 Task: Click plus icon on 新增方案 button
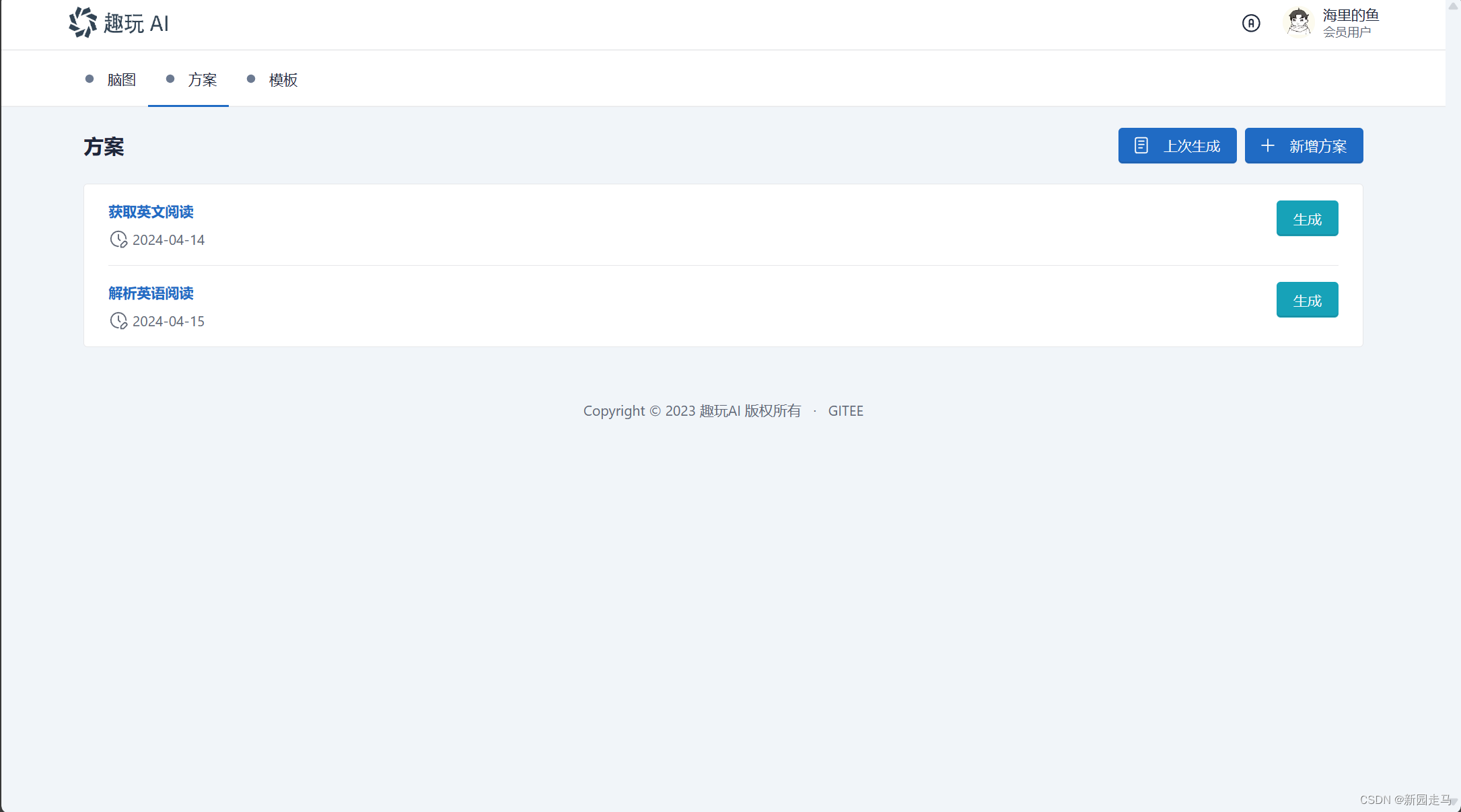coord(1268,145)
